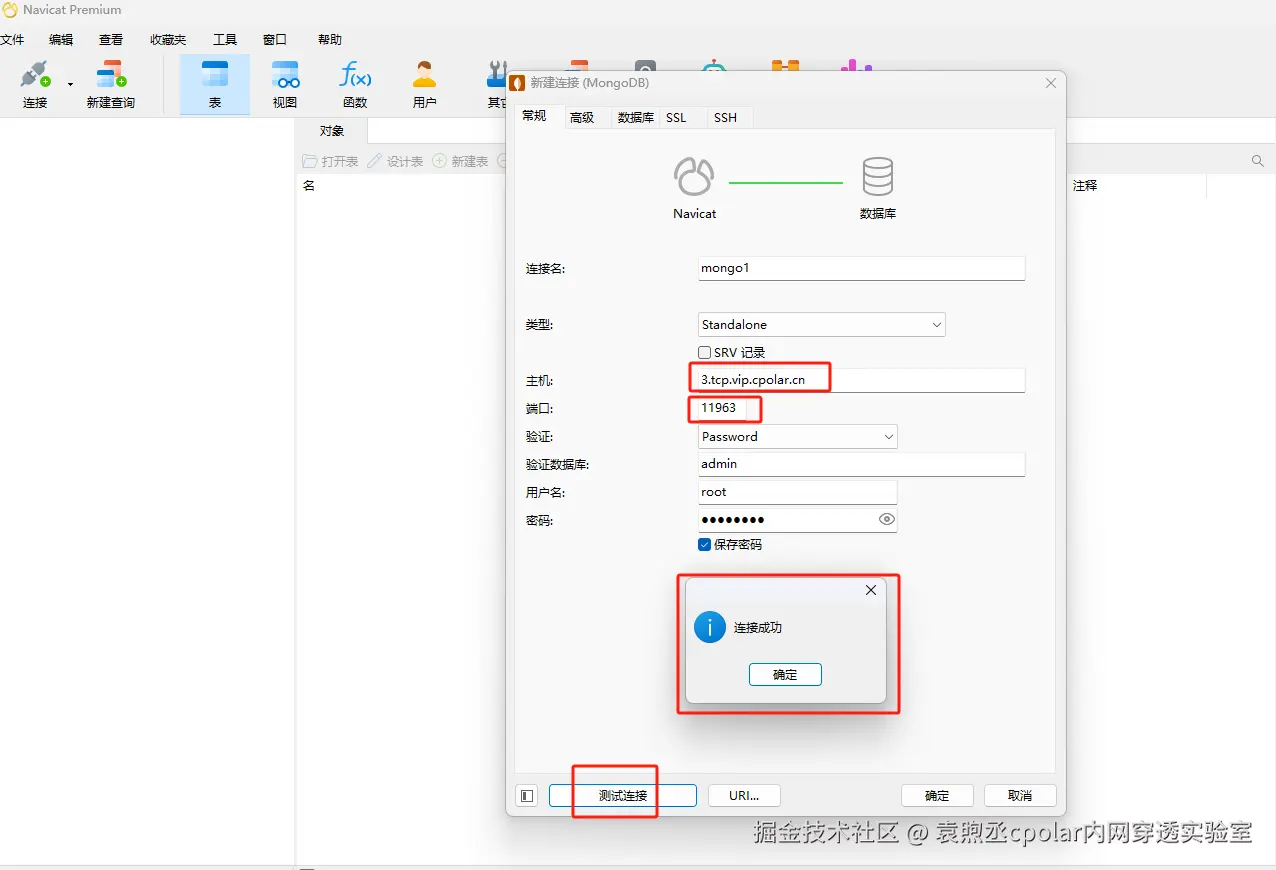Click the Navicat Premium title bar icon
This screenshot has width=1276, height=870.
(10, 10)
